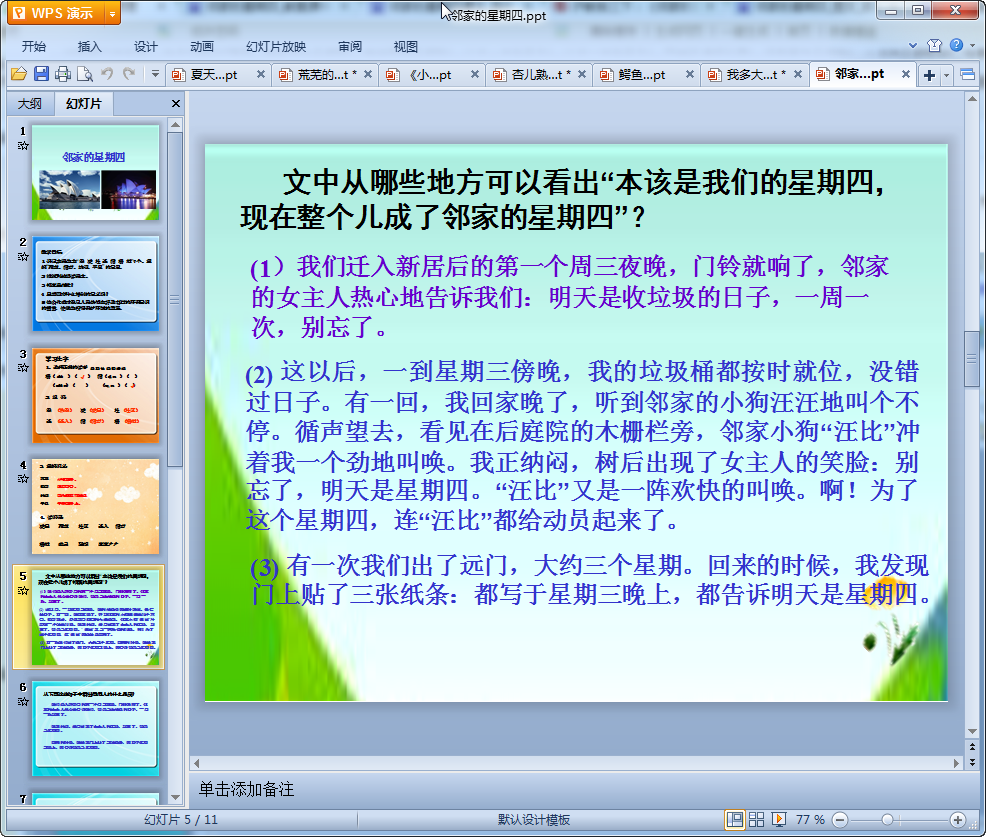Expand quick access toolbar dropdown arrow
This screenshot has width=986, height=837.
click(x=155, y=74)
